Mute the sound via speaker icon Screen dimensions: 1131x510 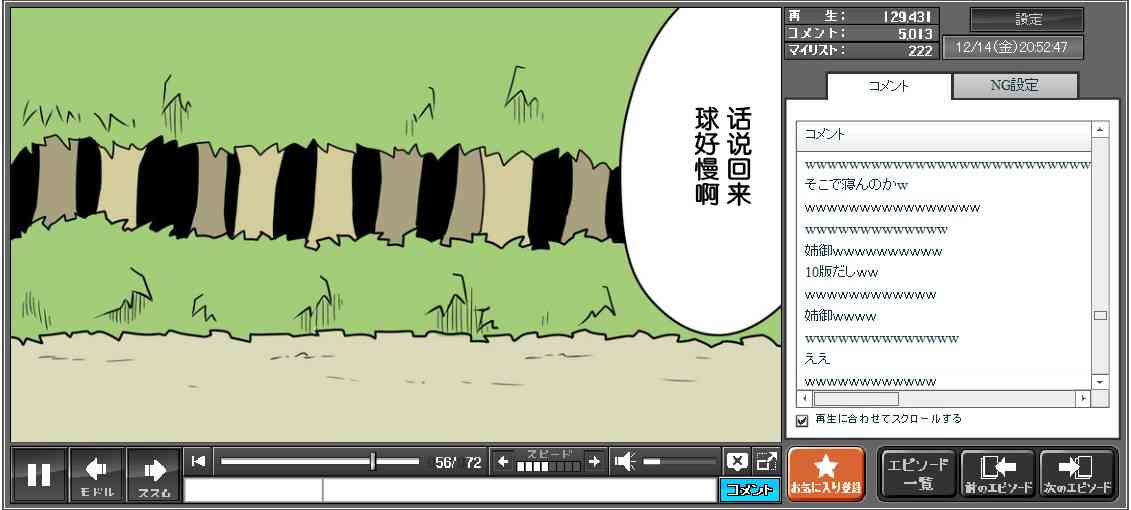[x=625, y=461]
